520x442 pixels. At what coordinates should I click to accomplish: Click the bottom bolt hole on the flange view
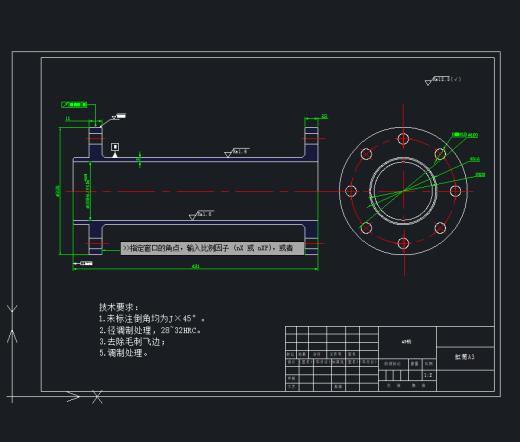tap(403, 243)
